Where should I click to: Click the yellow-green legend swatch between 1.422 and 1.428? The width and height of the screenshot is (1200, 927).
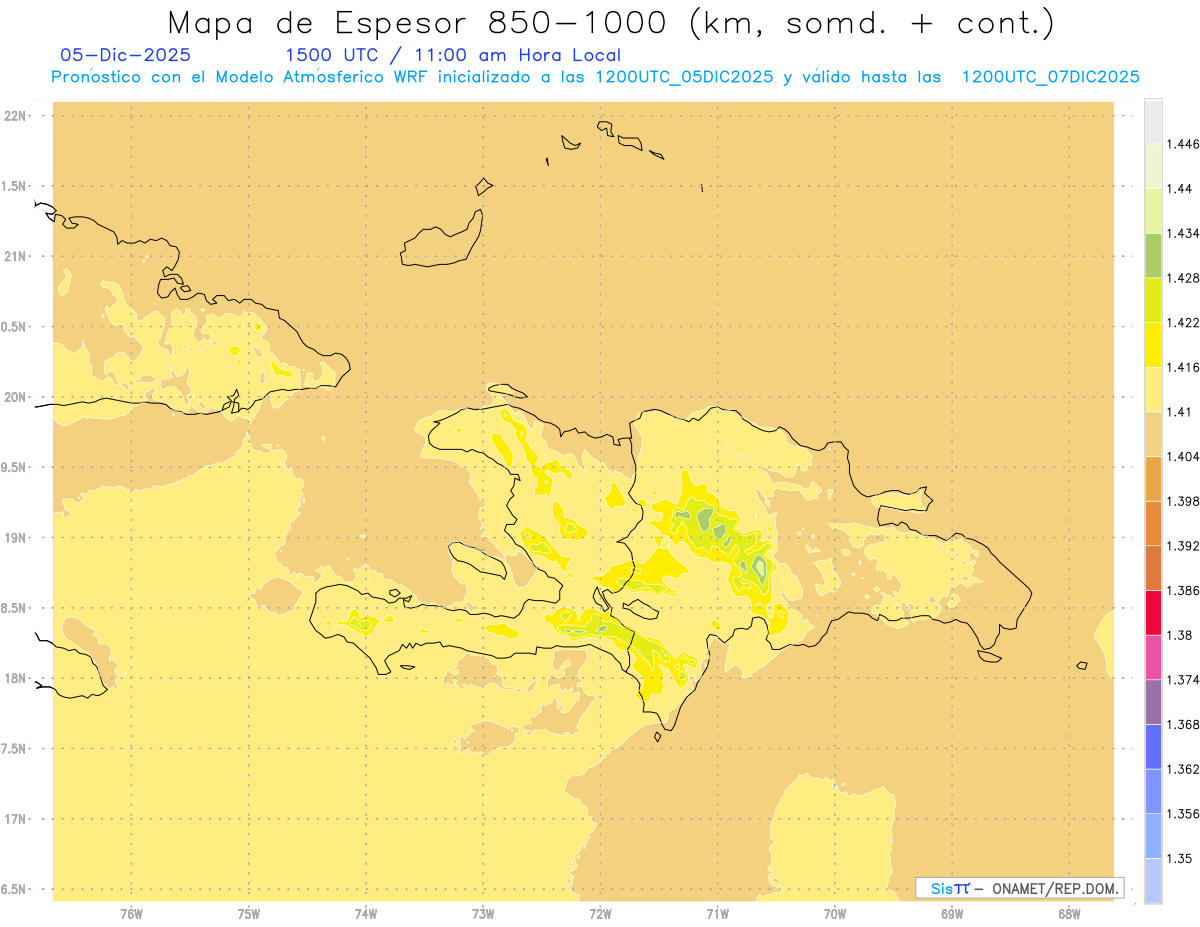point(1153,300)
